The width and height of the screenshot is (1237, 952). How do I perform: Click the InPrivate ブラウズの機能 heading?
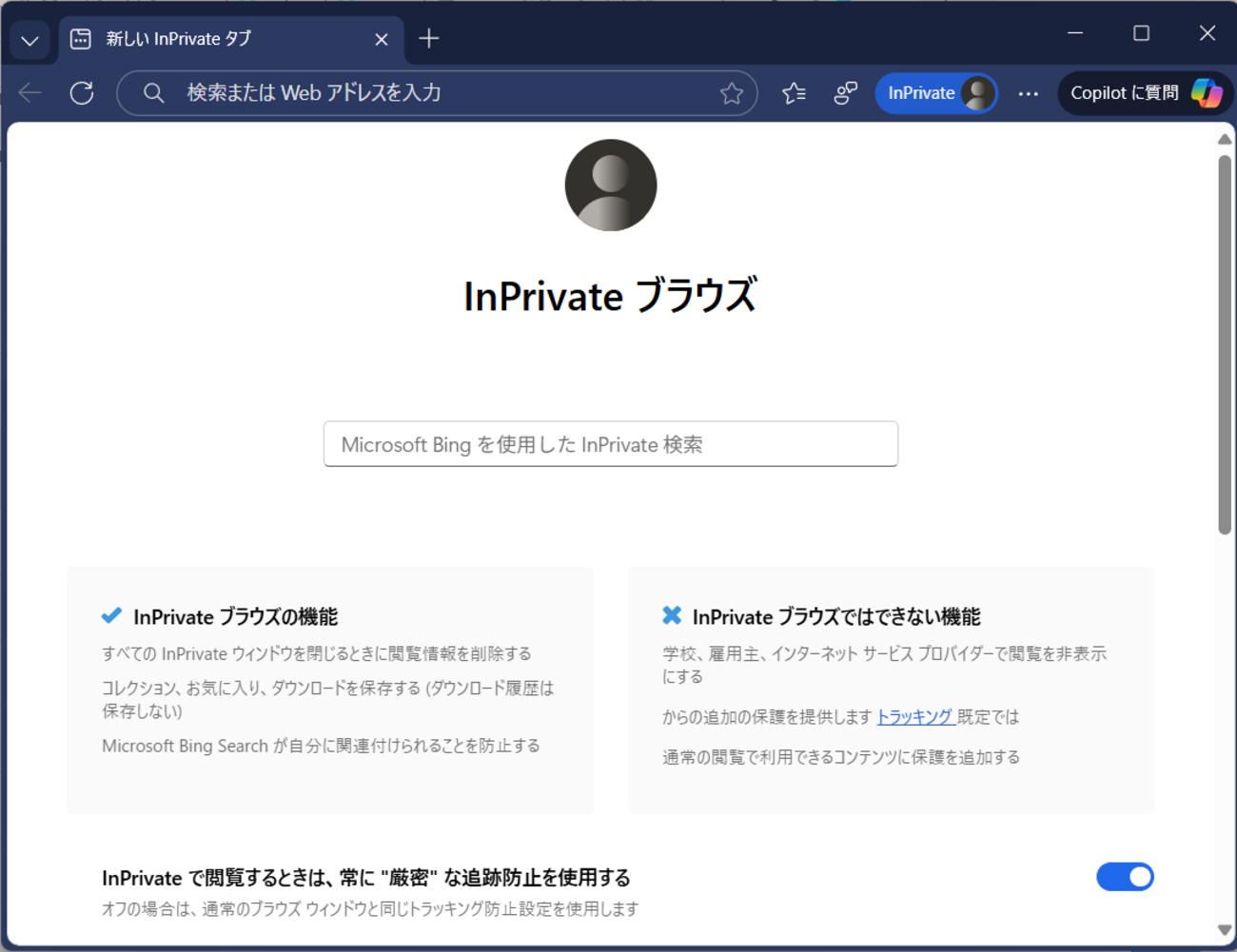tap(236, 617)
